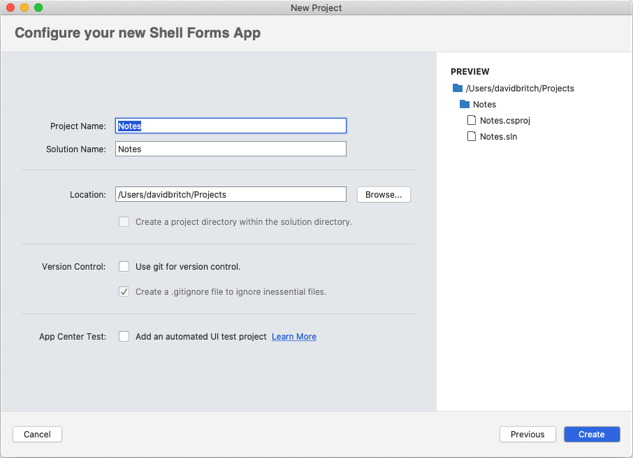Select the Notes.sln item in preview
This screenshot has width=633, height=458.
point(498,136)
